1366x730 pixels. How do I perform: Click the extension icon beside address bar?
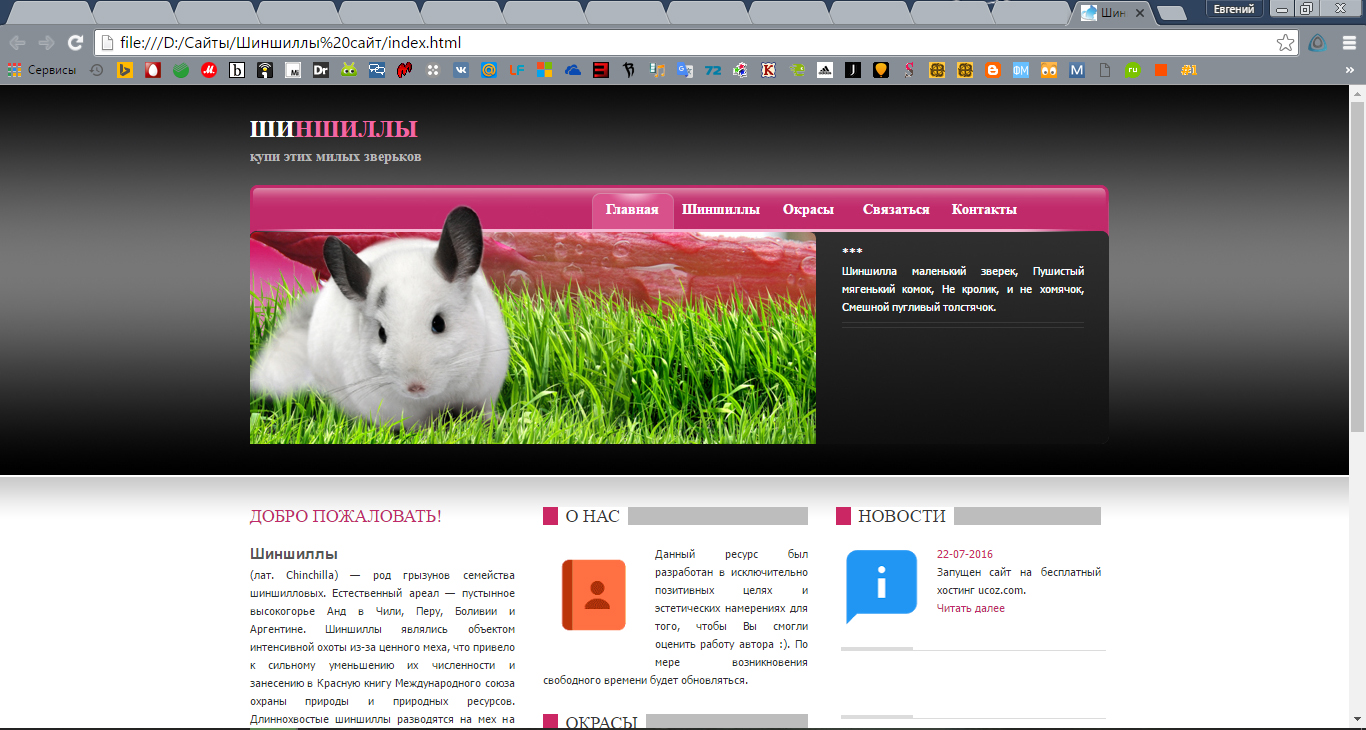click(x=1318, y=43)
